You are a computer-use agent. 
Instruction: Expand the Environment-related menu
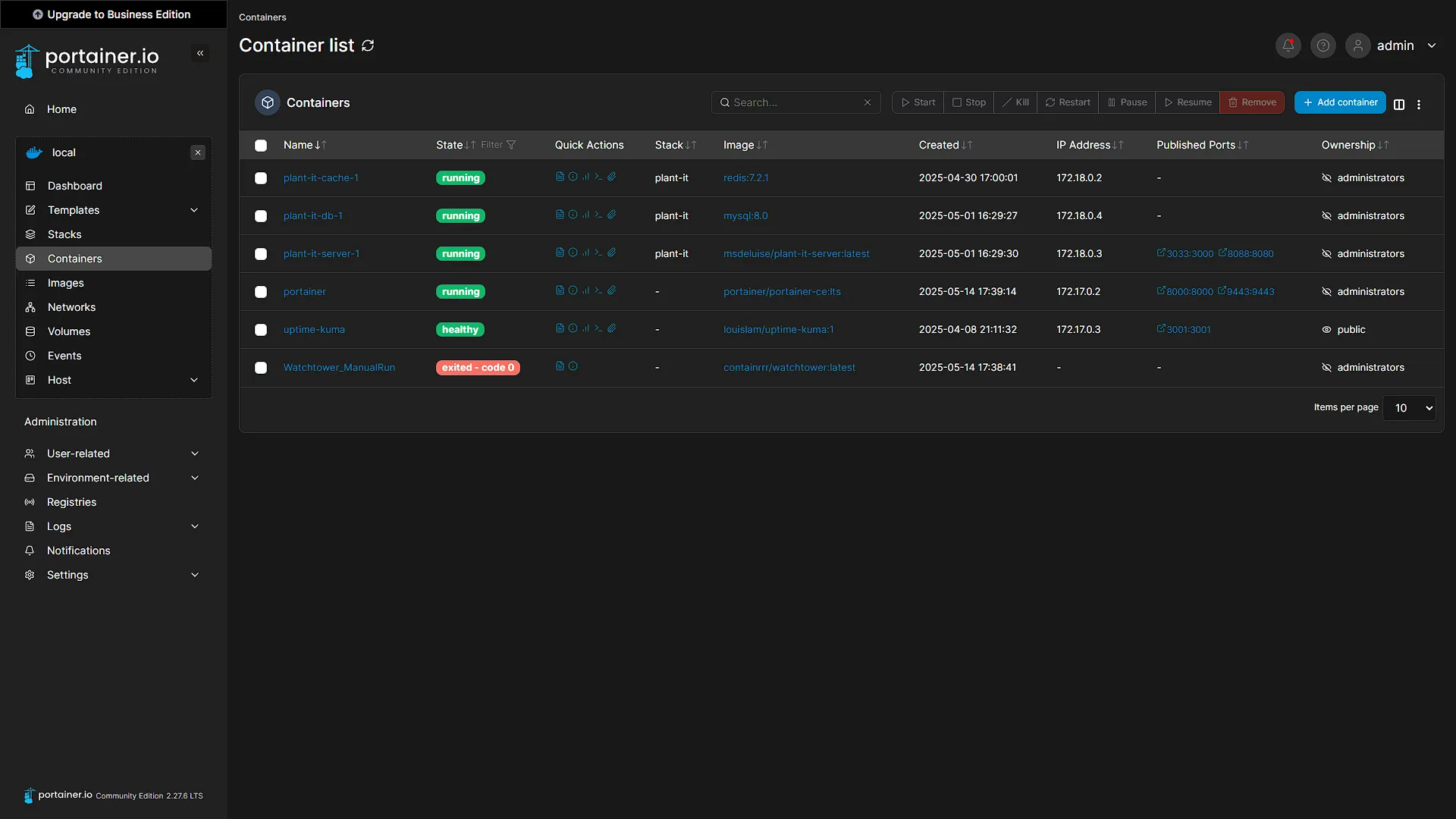point(114,478)
